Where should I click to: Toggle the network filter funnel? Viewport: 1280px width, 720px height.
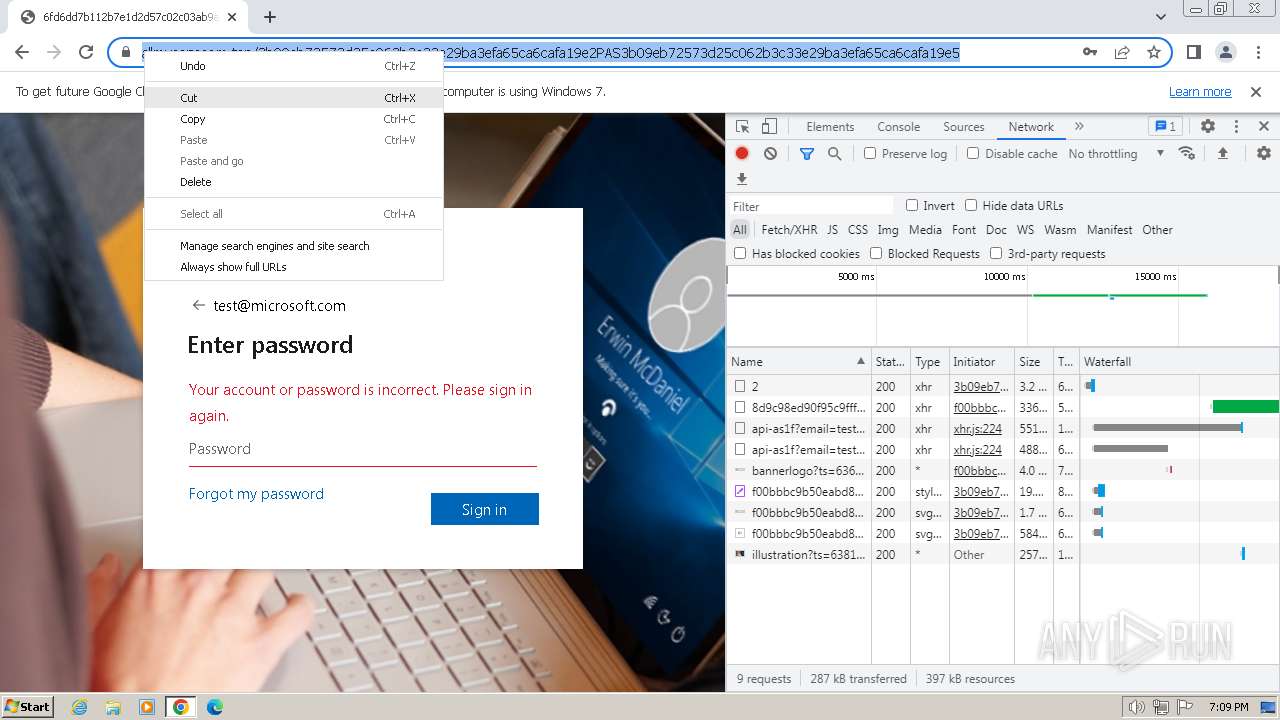[x=807, y=154]
